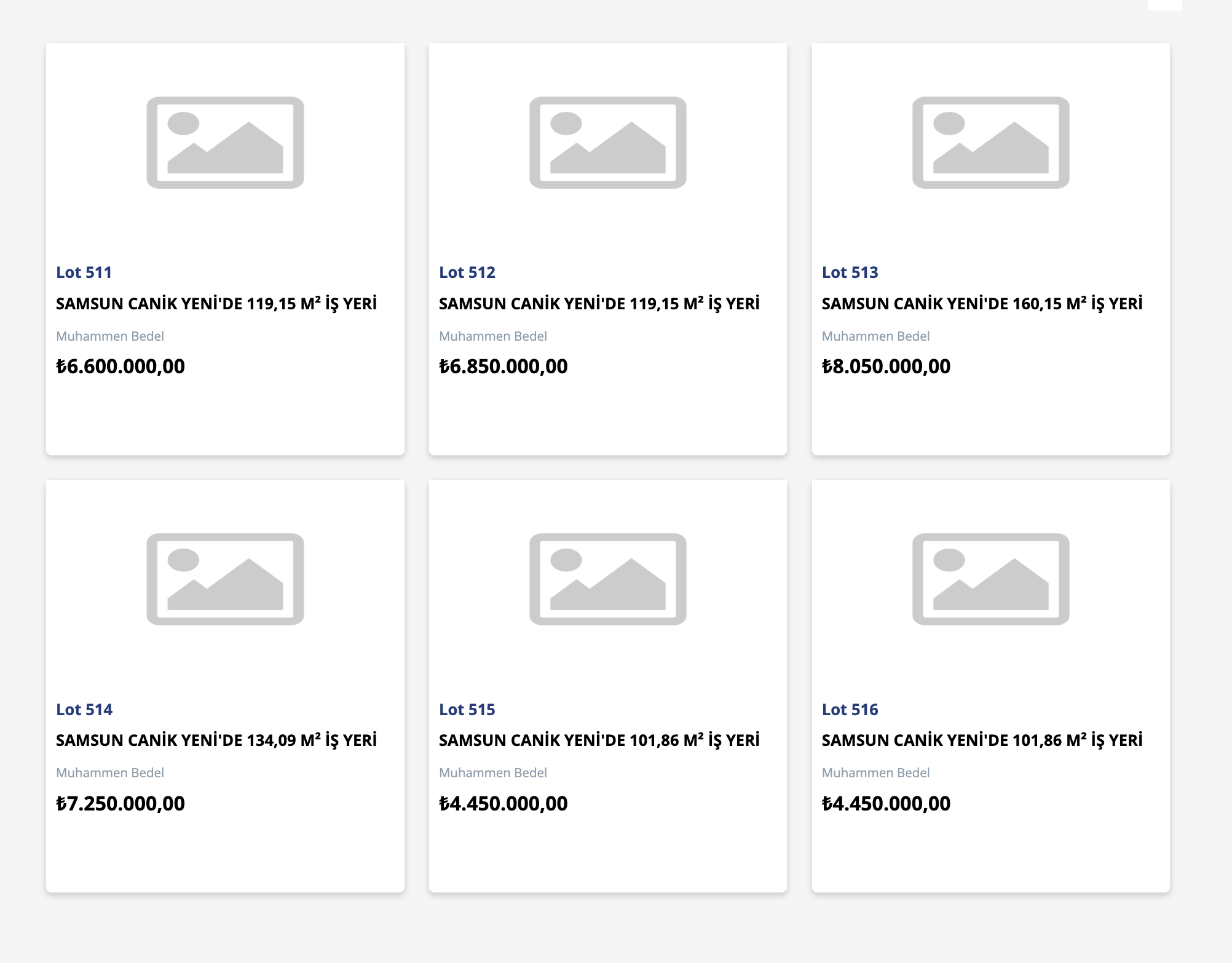
Task: Open the Lot 513 link
Action: 850,272
